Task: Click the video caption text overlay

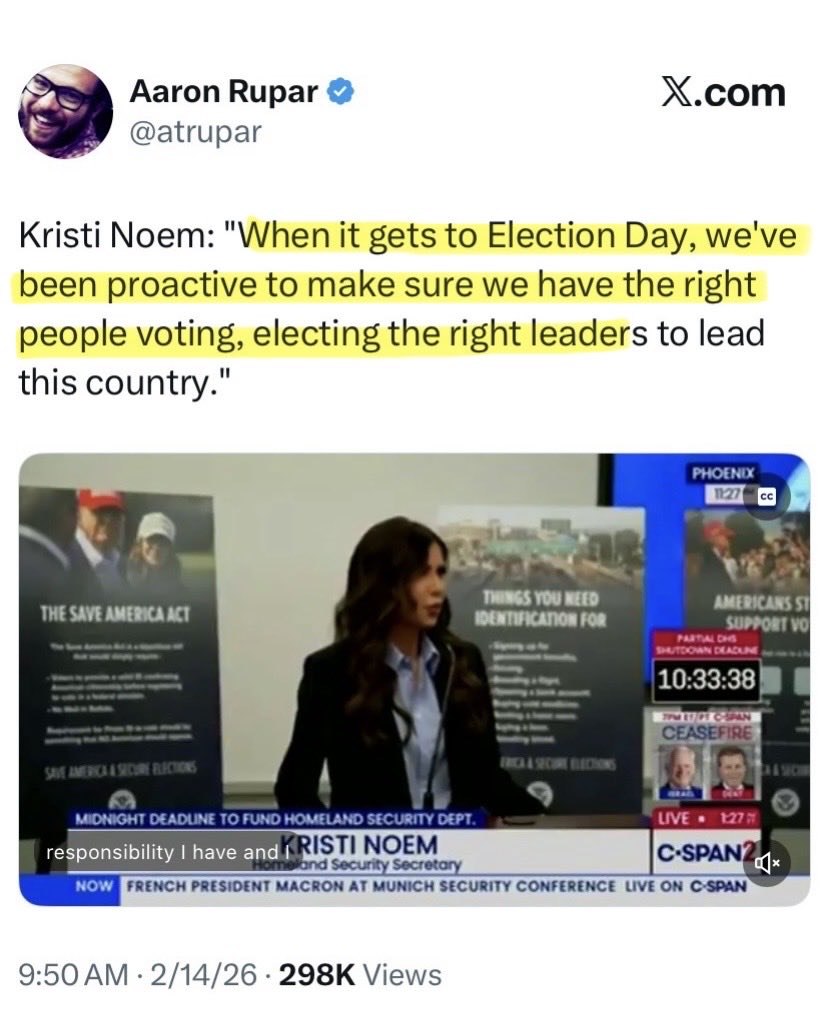Action: (x=166, y=852)
